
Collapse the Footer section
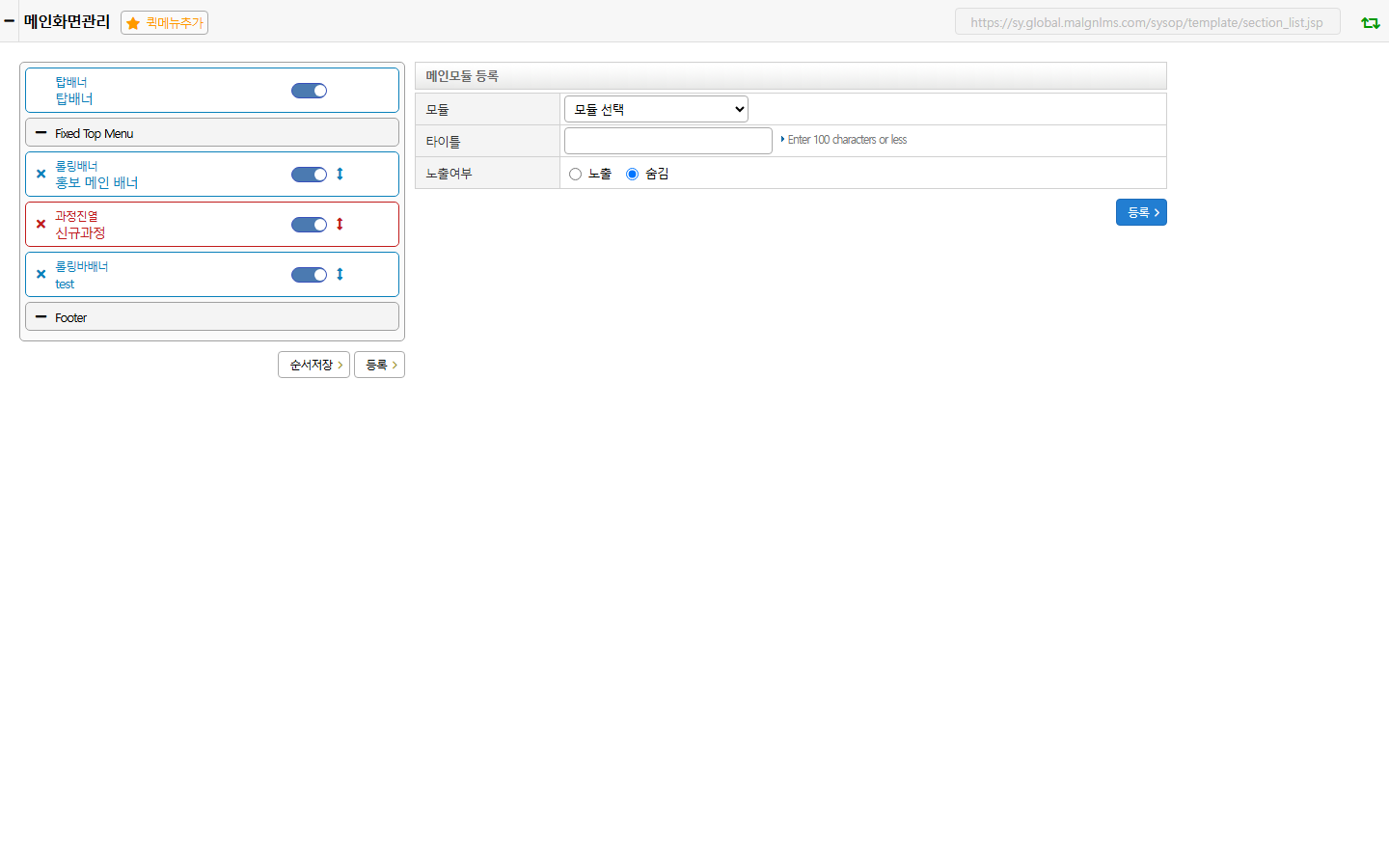41,317
